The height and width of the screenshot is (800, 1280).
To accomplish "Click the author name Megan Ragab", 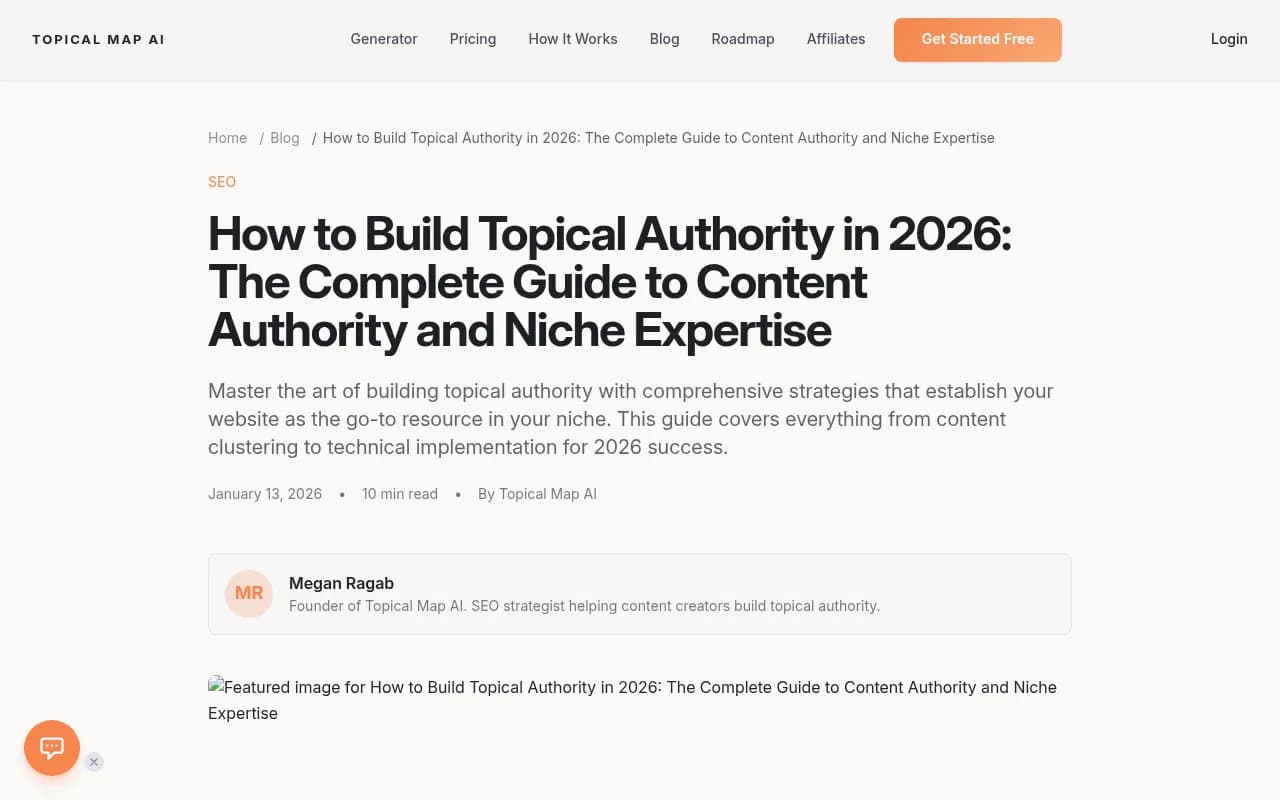I will point(341,583).
